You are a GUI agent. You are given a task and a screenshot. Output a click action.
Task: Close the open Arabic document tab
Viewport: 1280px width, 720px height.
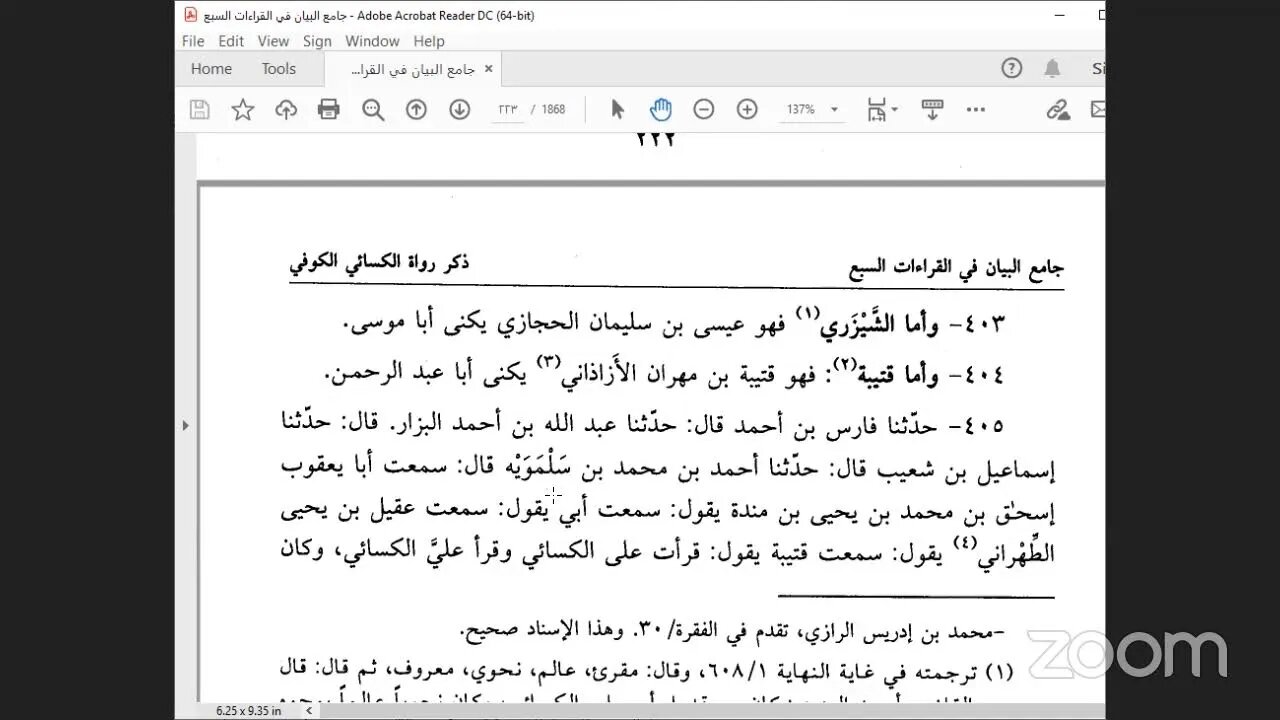pos(488,69)
